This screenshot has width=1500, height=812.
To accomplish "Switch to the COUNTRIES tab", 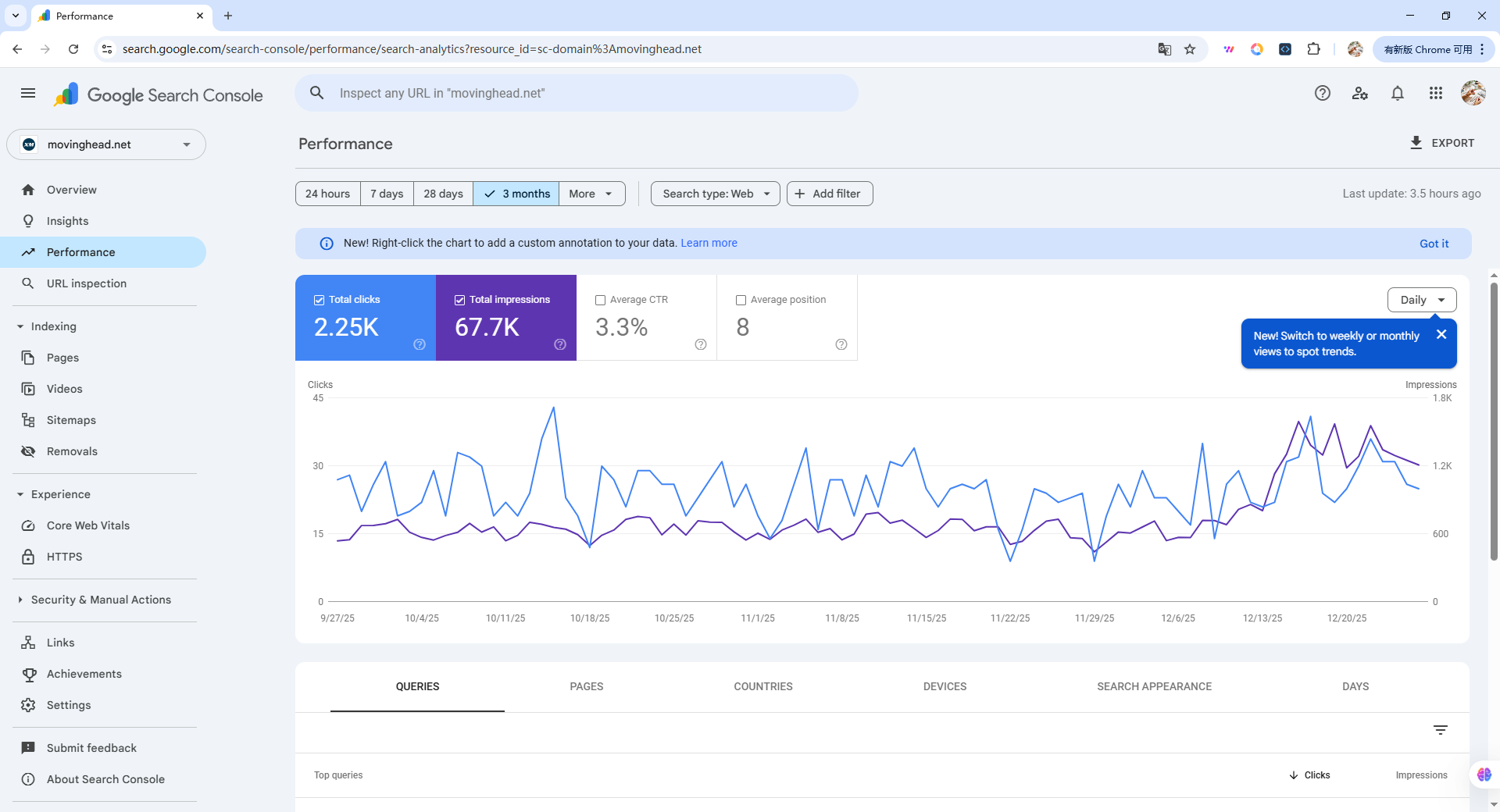I will (x=763, y=686).
